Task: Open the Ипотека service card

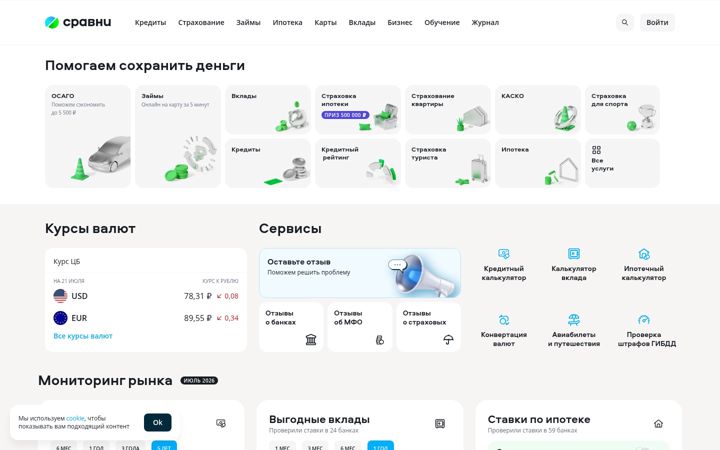Action: (x=538, y=163)
